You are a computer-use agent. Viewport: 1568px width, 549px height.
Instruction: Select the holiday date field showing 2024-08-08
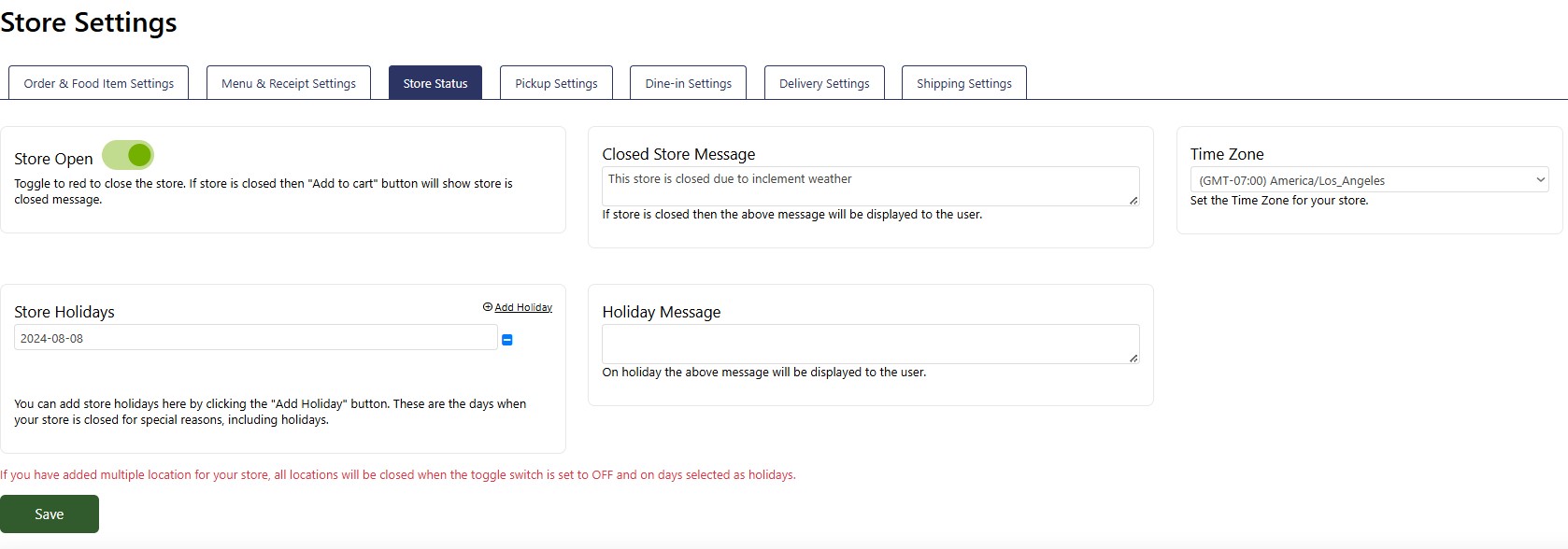[x=255, y=338]
